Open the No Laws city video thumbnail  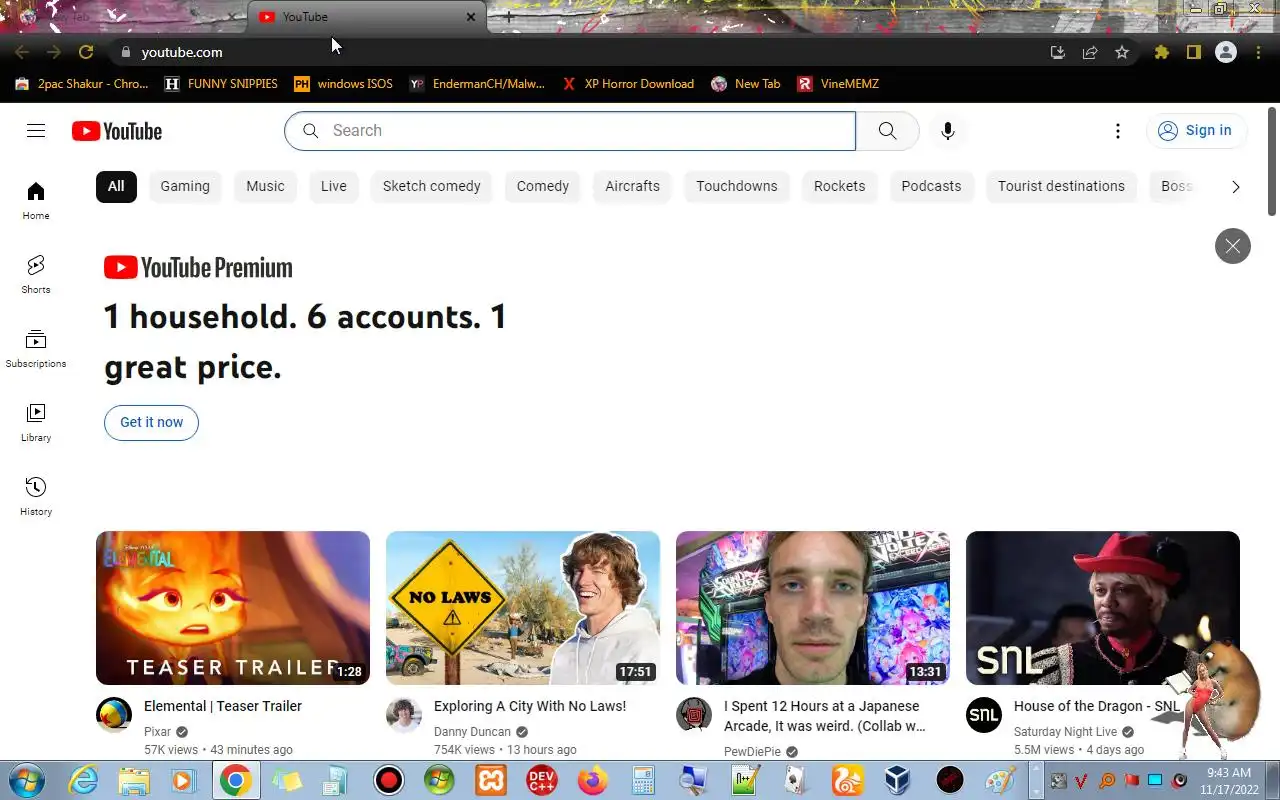523,608
